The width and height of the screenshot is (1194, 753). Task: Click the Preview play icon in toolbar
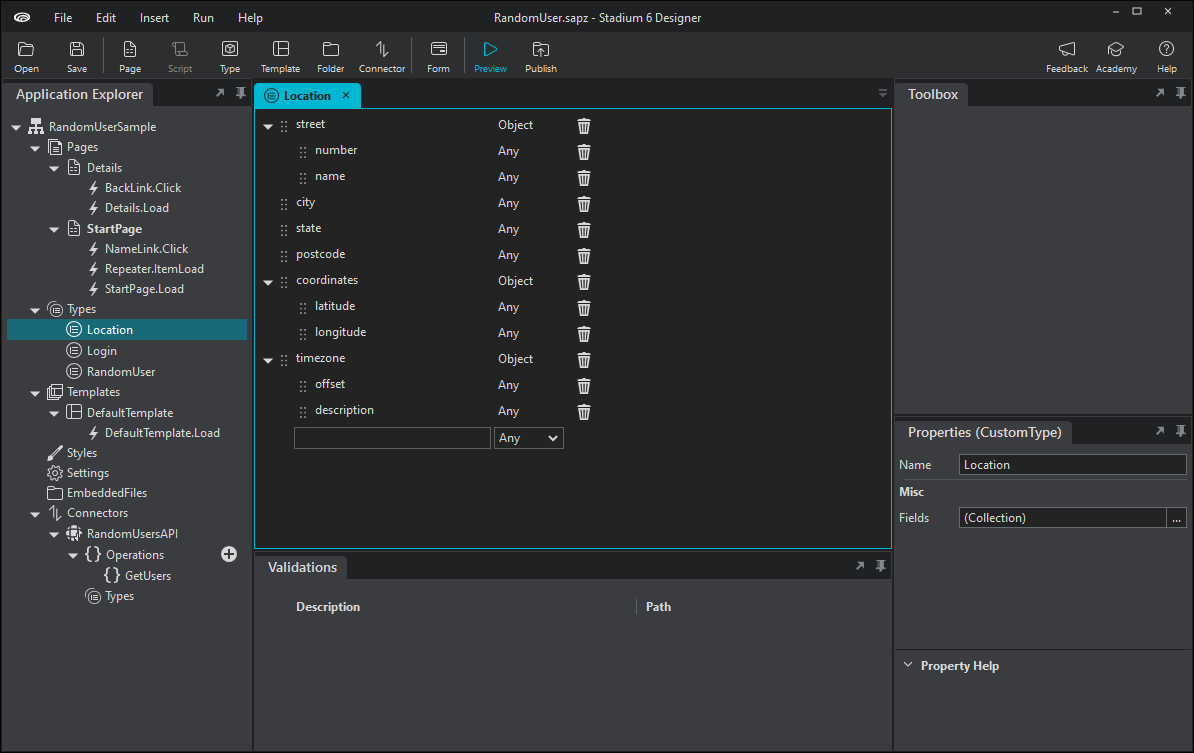[x=490, y=49]
